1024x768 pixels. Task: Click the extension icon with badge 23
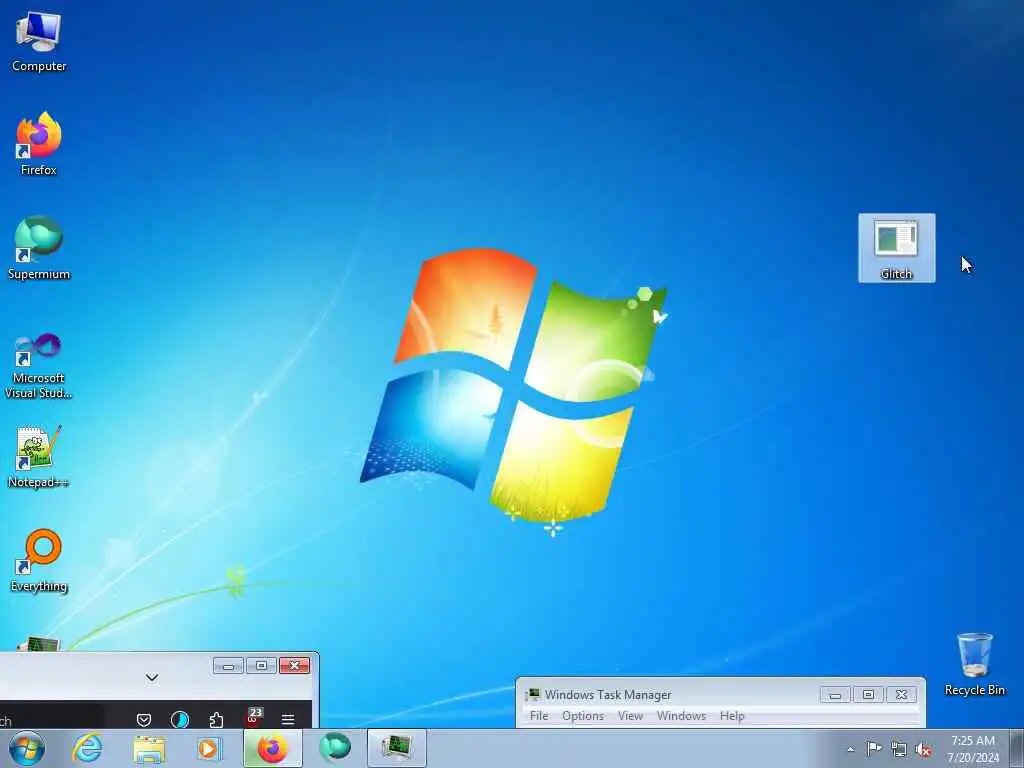point(253,717)
